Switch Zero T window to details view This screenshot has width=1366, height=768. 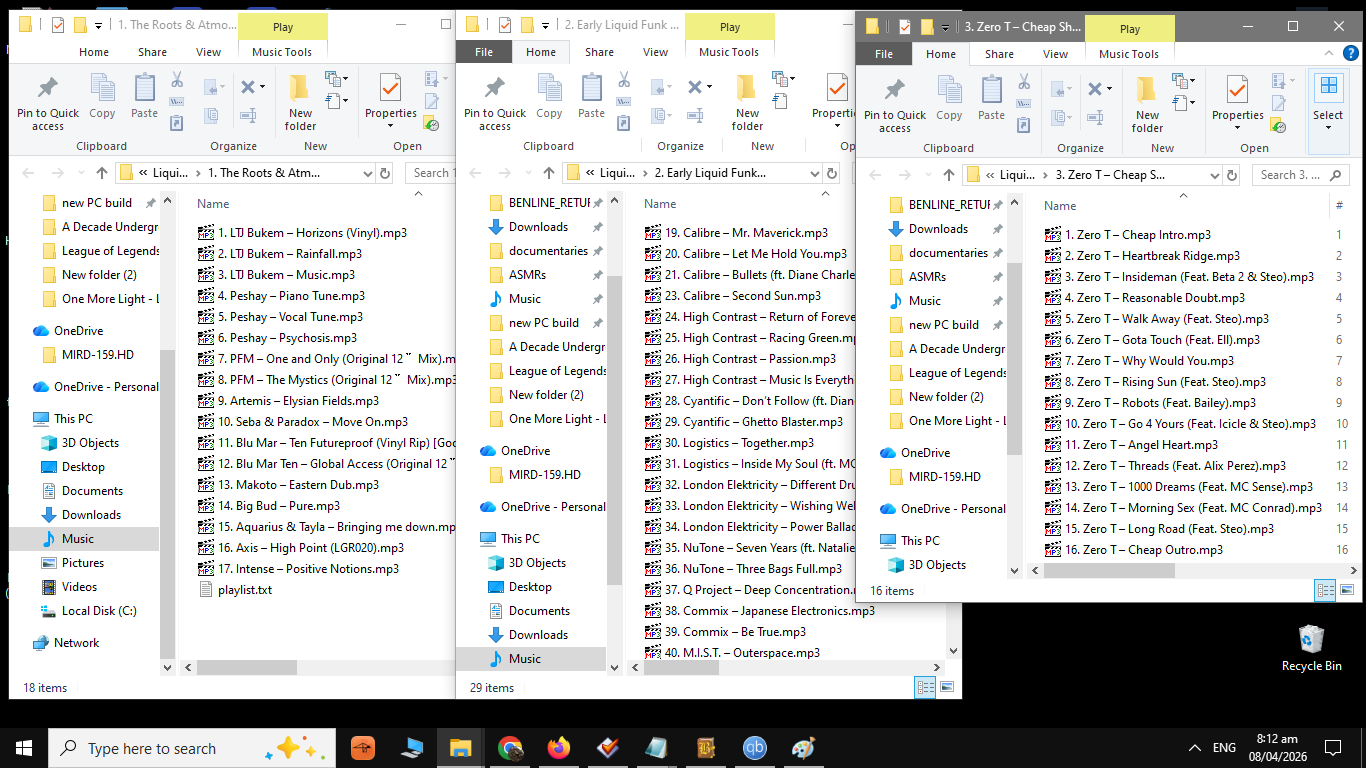1325,590
